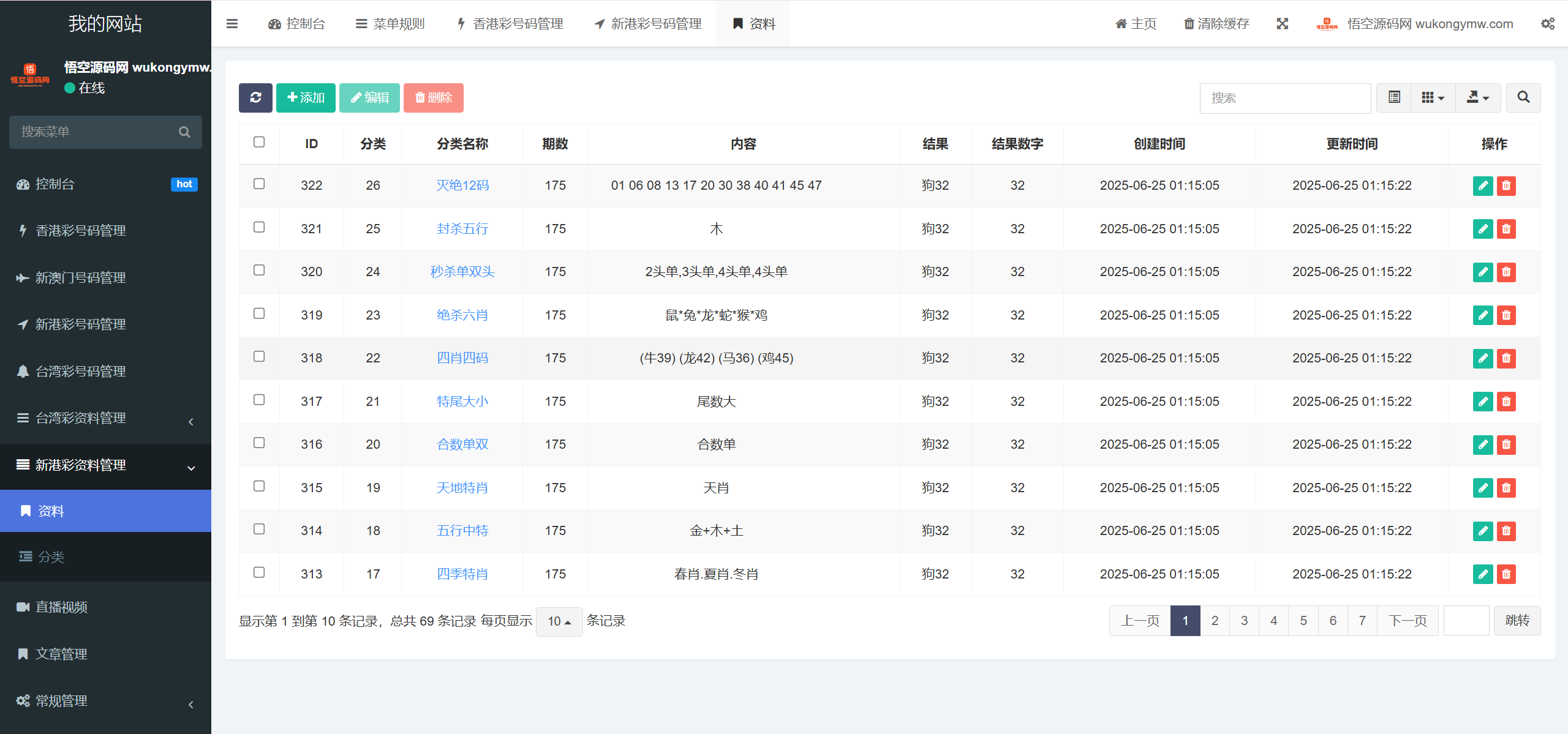Screen dimensions: 1568x734
Task: Delete row 316 with red trash icon
Action: [x=1506, y=444]
